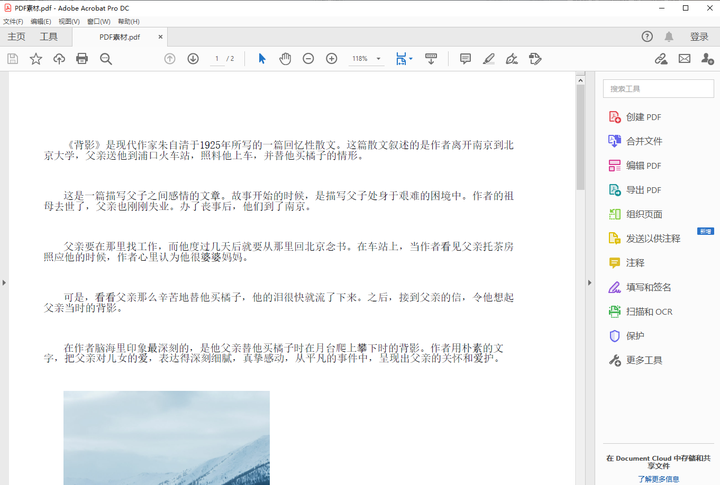This screenshot has height=485, width=720.
Task: Open the 视图(V) menu
Action: point(69,22)
